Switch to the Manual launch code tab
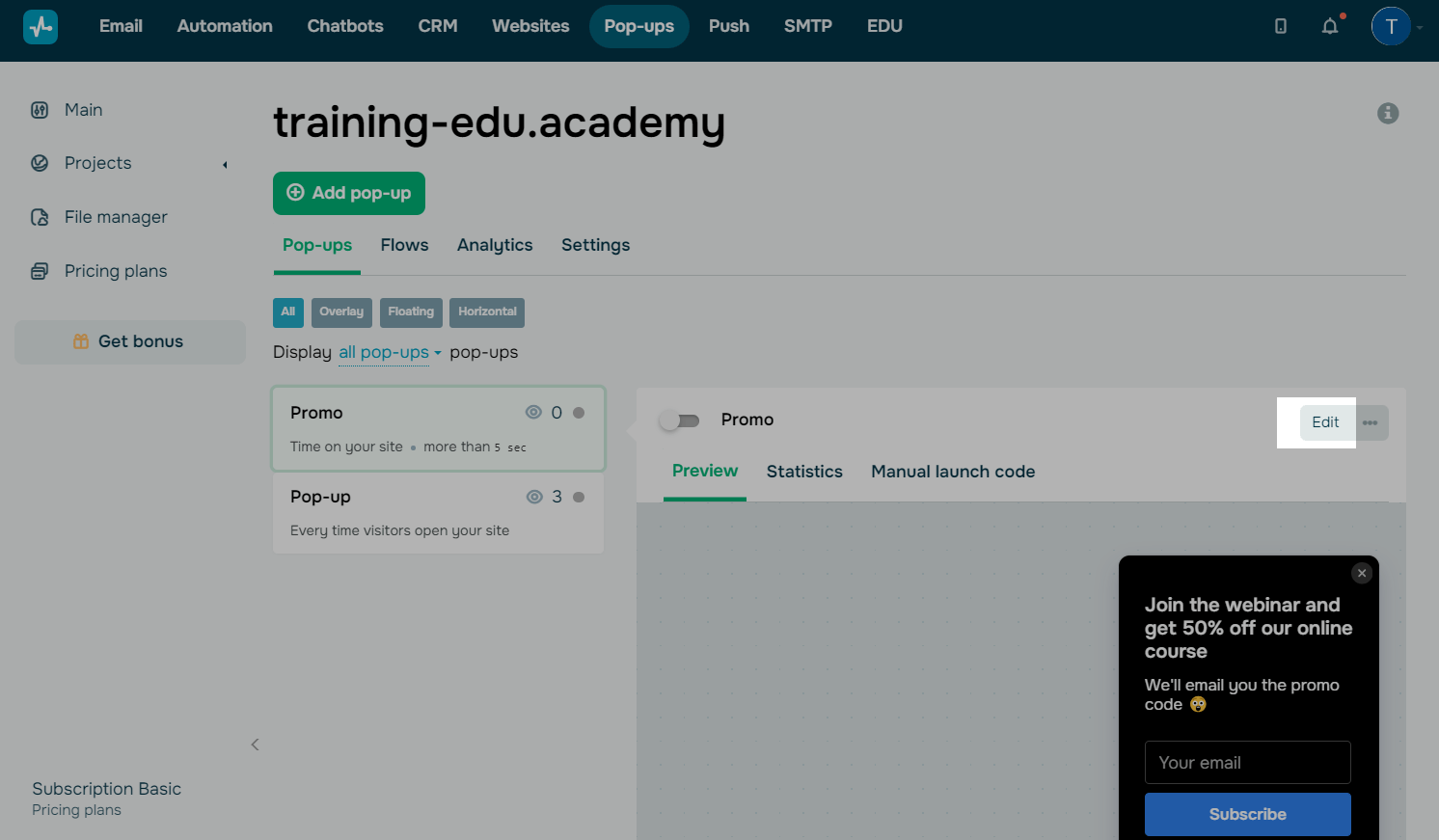Viewport: 1439px width, 840px height. (953, 472)
